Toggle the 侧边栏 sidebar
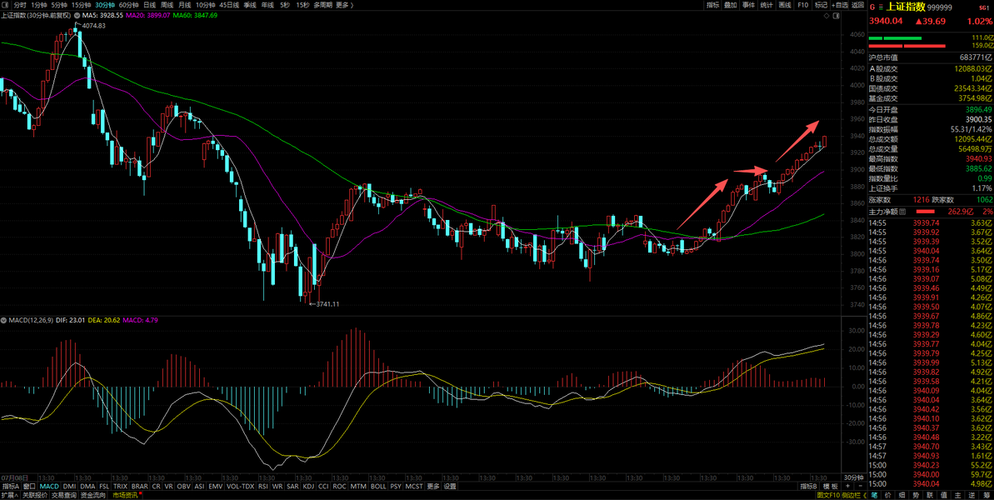The height and width of the screenshot is (500, 994). click(852, 495)
